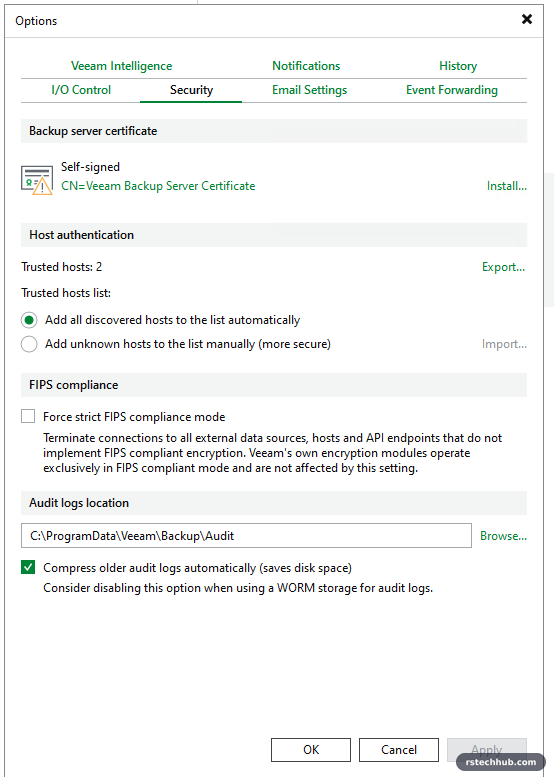
Task: Click the Self-signed certificate label
Action: (x=90, y=167)
